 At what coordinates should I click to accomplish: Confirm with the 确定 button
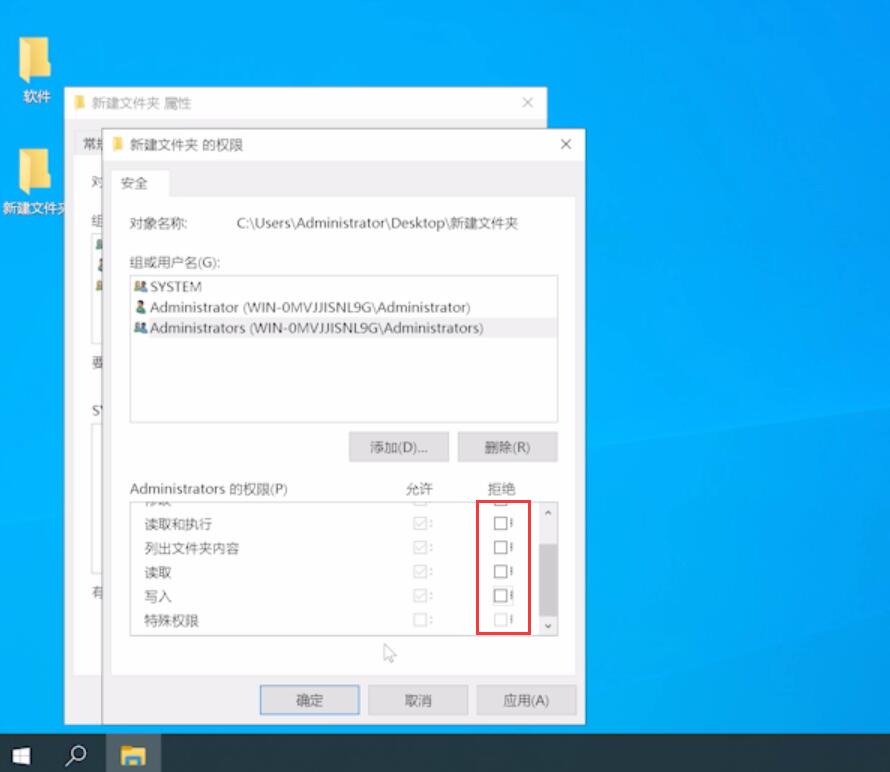[309, 700]
